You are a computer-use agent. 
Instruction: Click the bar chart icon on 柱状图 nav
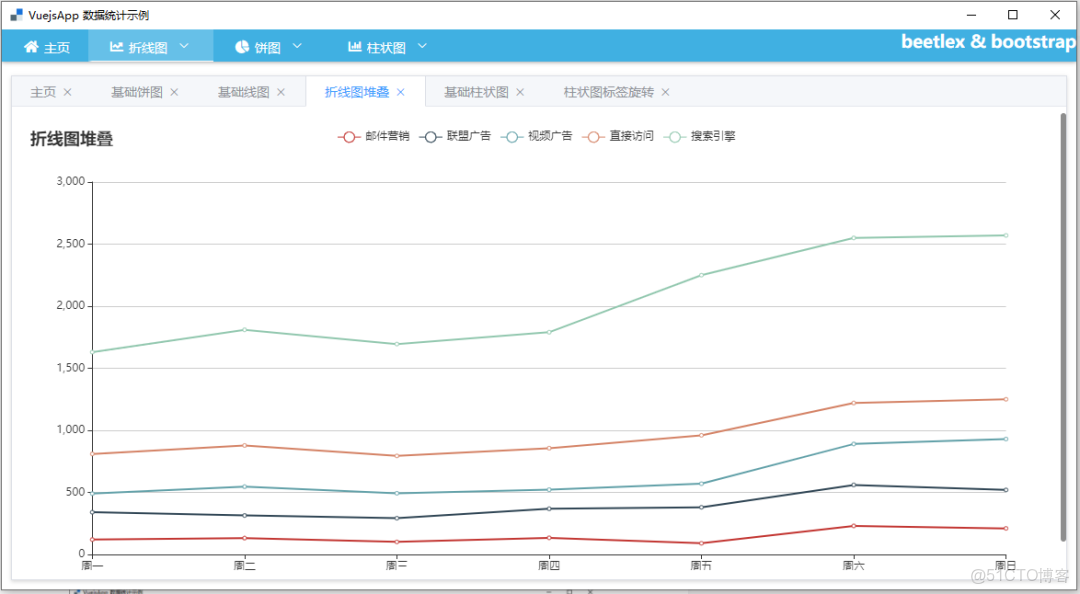(356, 46)
